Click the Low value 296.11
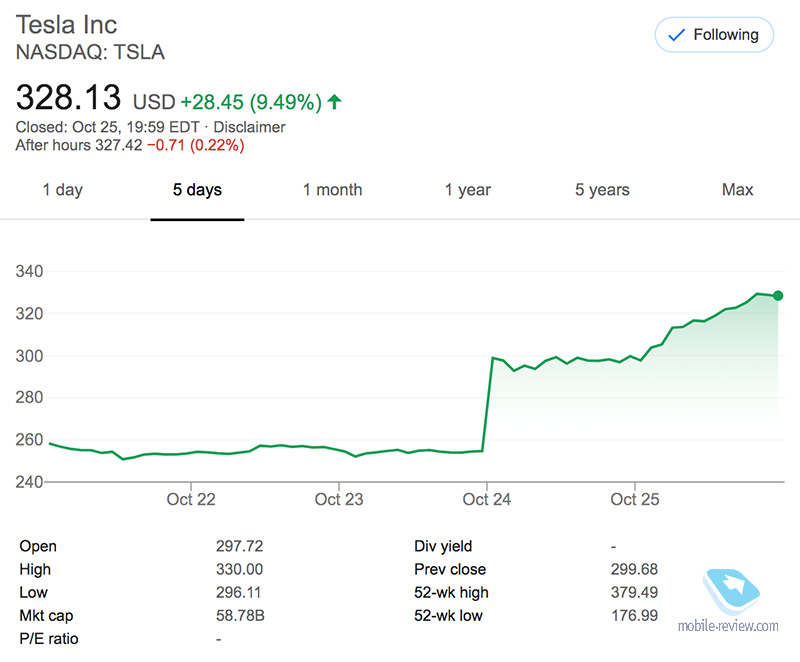The width and height of the screenshot is (800, 662). pos(238,592)
